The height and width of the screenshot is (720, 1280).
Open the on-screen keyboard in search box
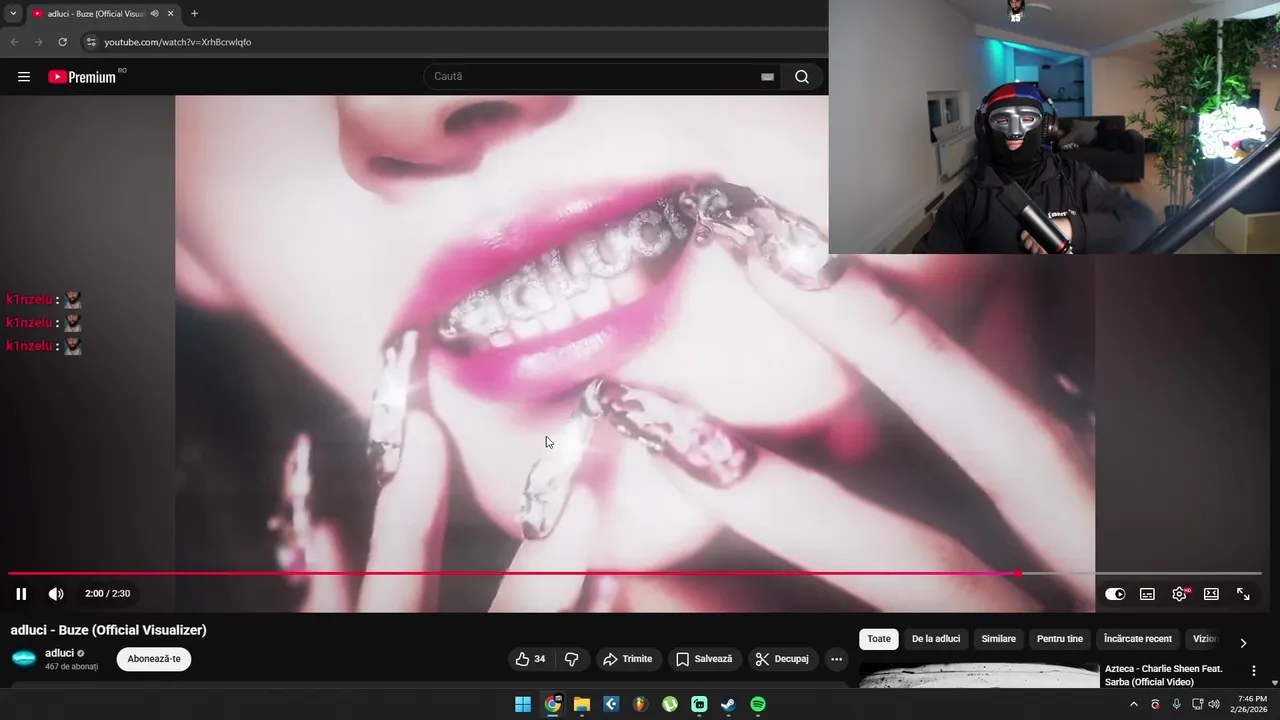point(767,77)
